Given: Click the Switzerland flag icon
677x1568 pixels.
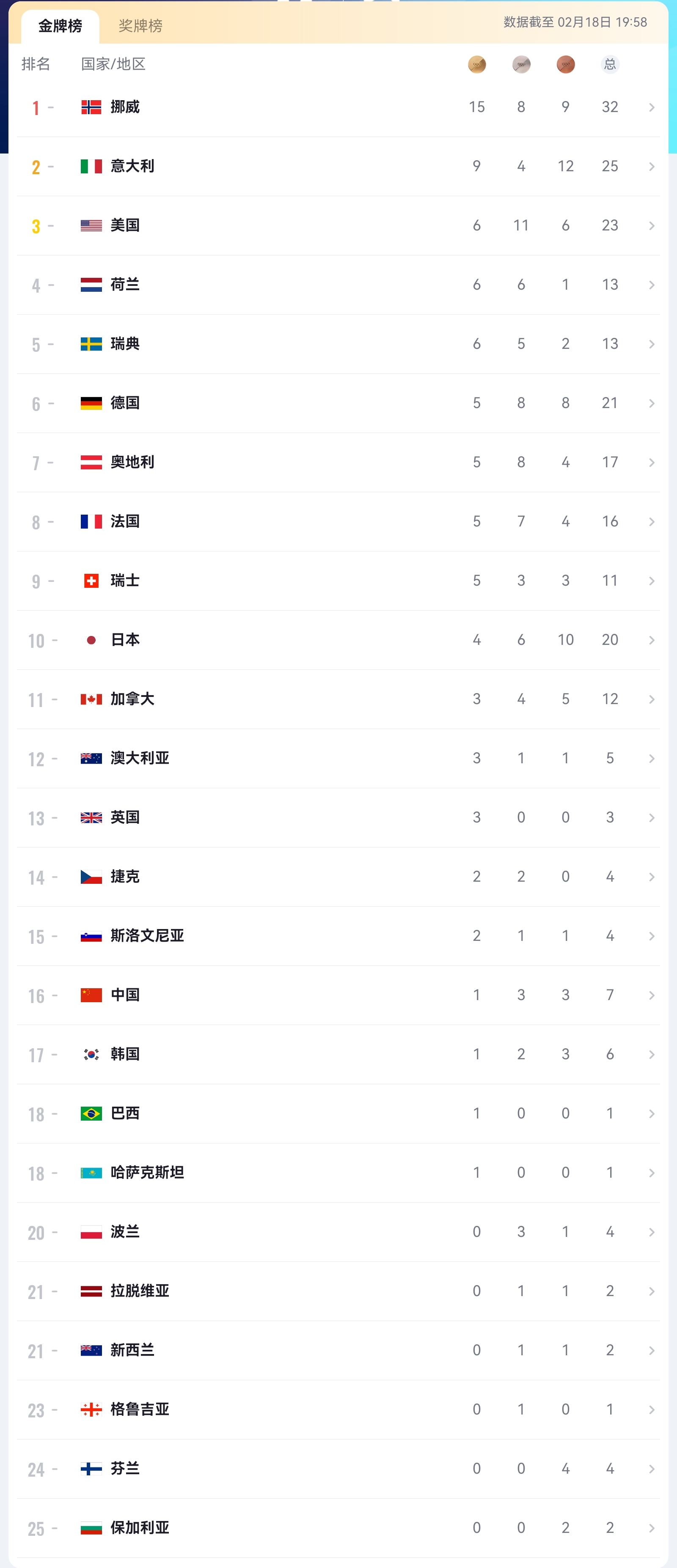Looking at the screenshot, I should [91, 581].
